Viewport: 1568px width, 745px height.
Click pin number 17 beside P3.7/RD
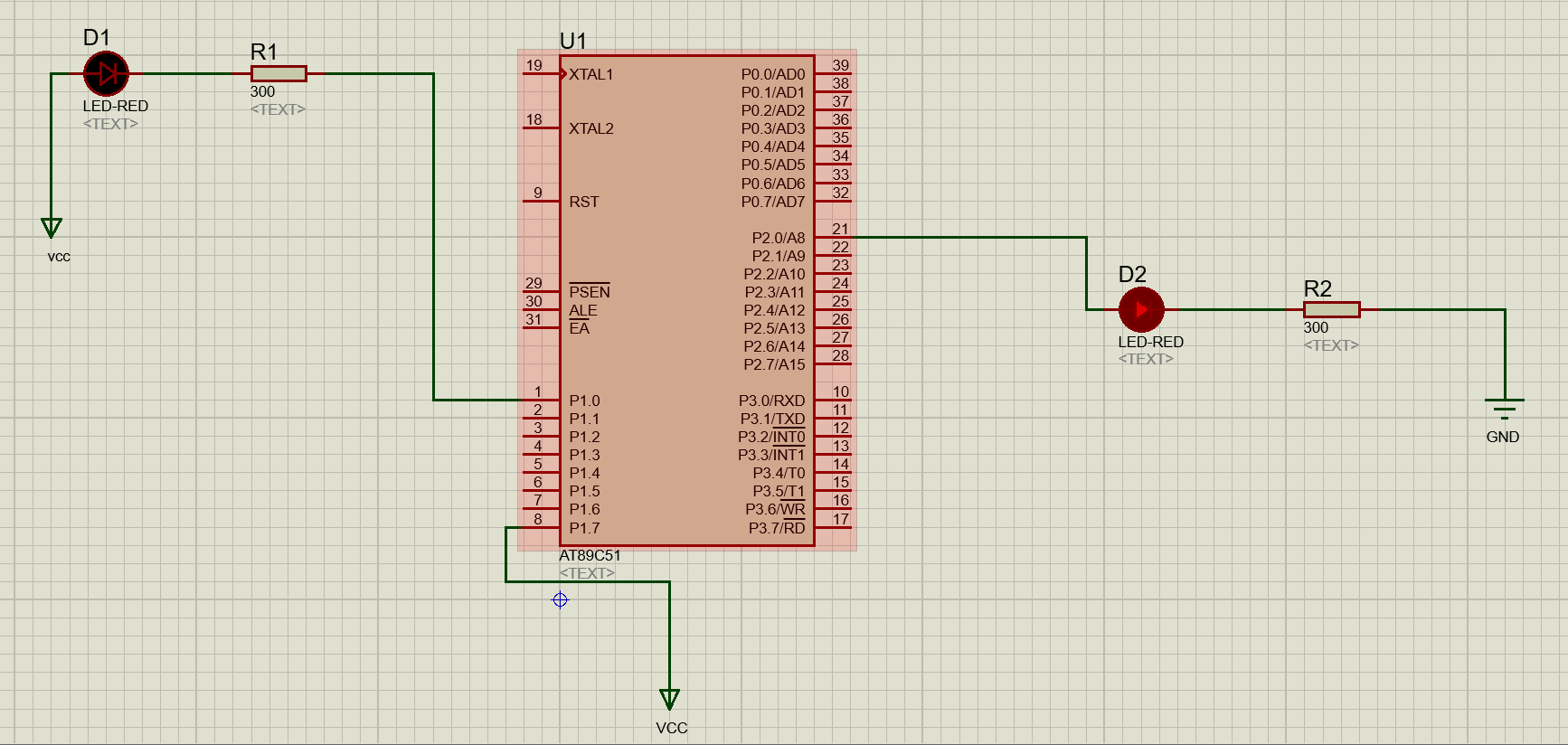841,519
